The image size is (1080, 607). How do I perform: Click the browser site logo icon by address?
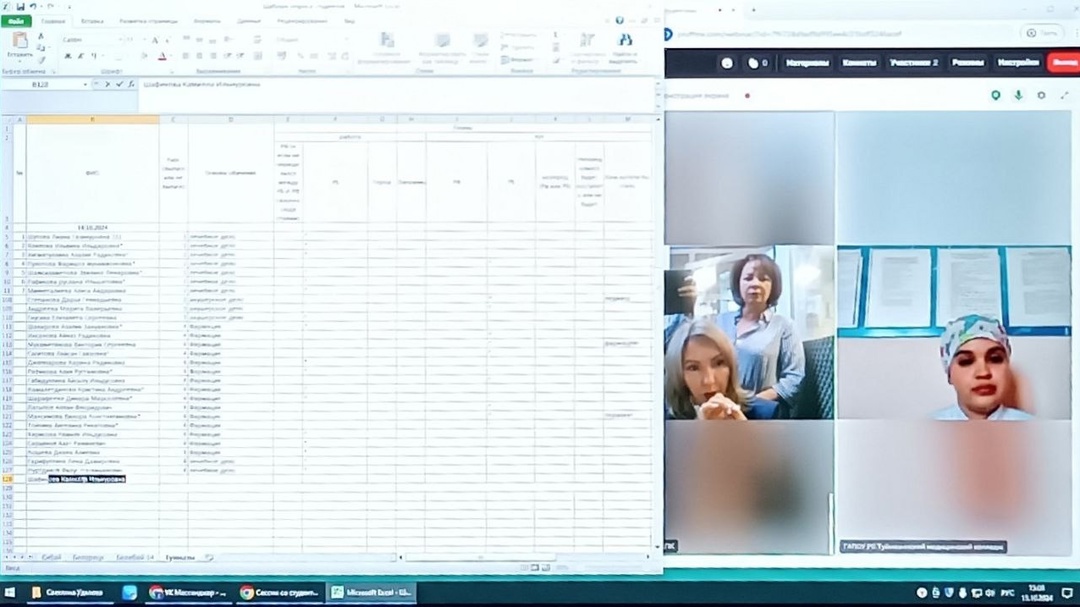click(667, 34)
